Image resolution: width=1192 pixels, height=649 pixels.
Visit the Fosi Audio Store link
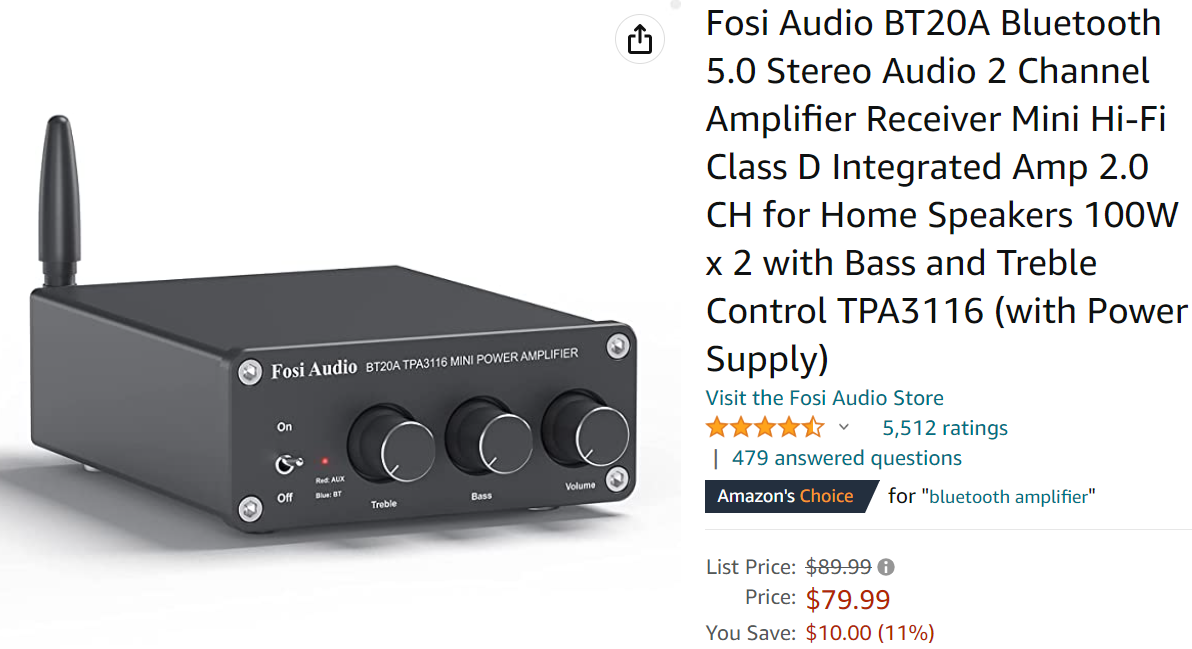click(824, 397)
